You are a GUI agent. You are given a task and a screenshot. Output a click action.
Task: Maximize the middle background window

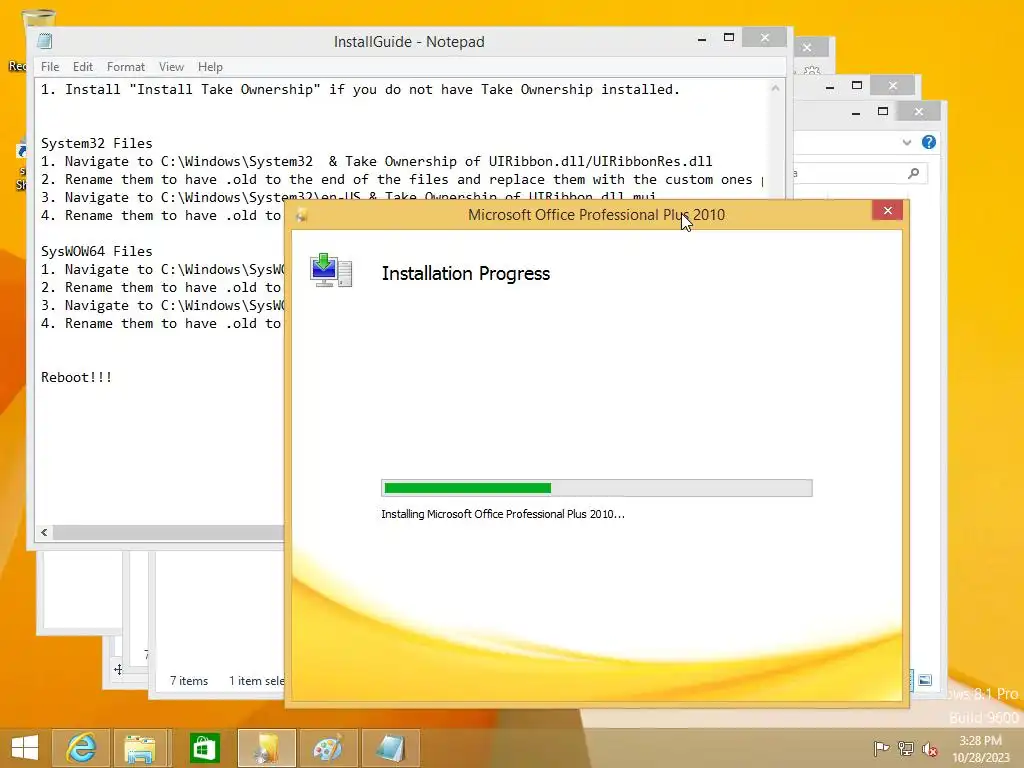857,86
